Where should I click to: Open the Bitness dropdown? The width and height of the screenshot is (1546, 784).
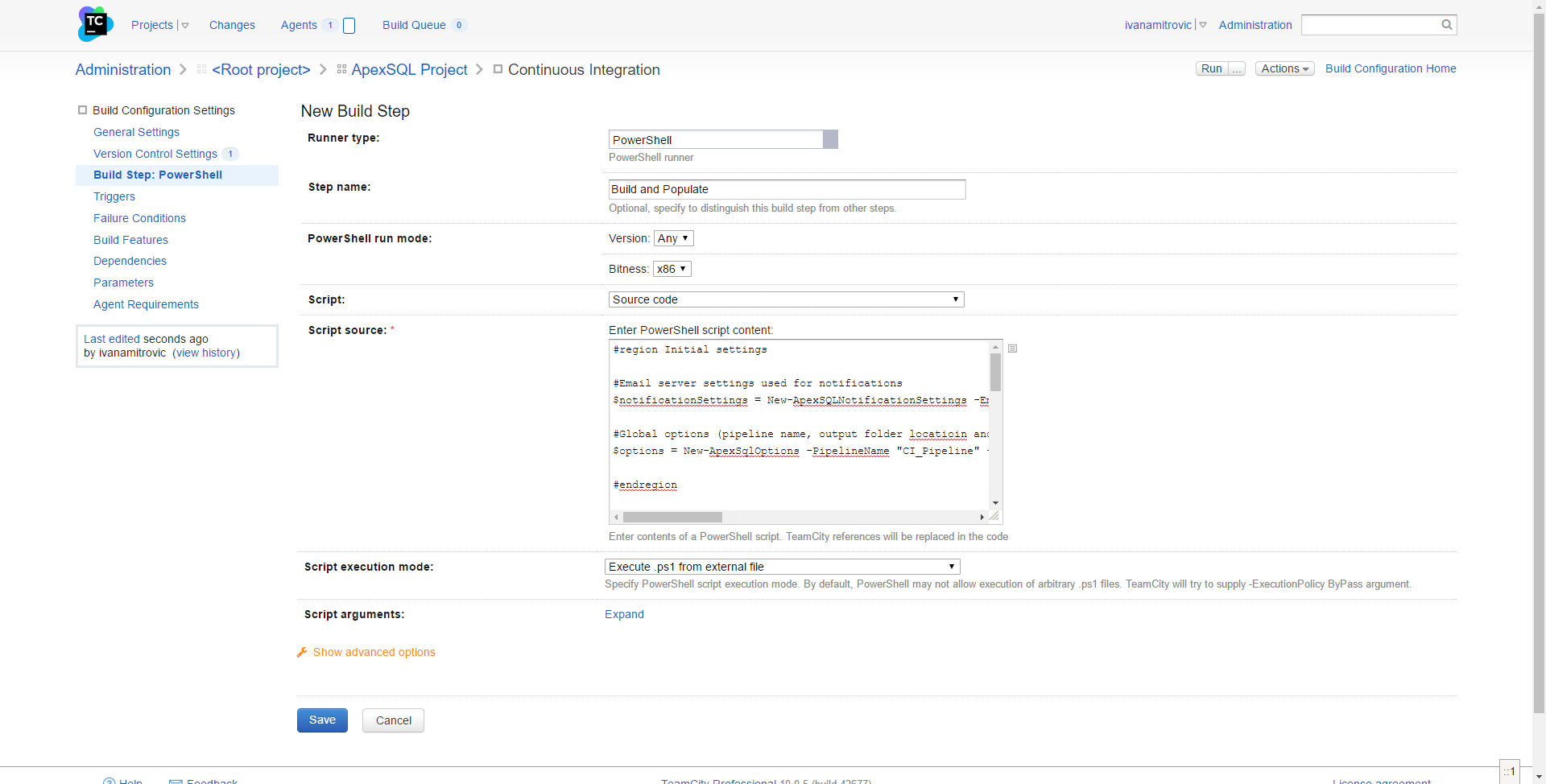(x=672, y=269)
